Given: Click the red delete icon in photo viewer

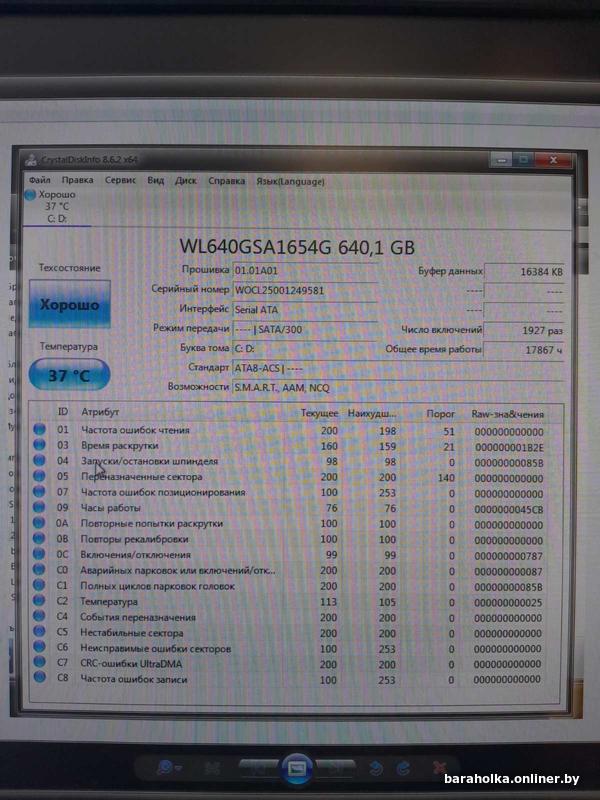Looking at the screenshot, I should [x=439, y=768].
